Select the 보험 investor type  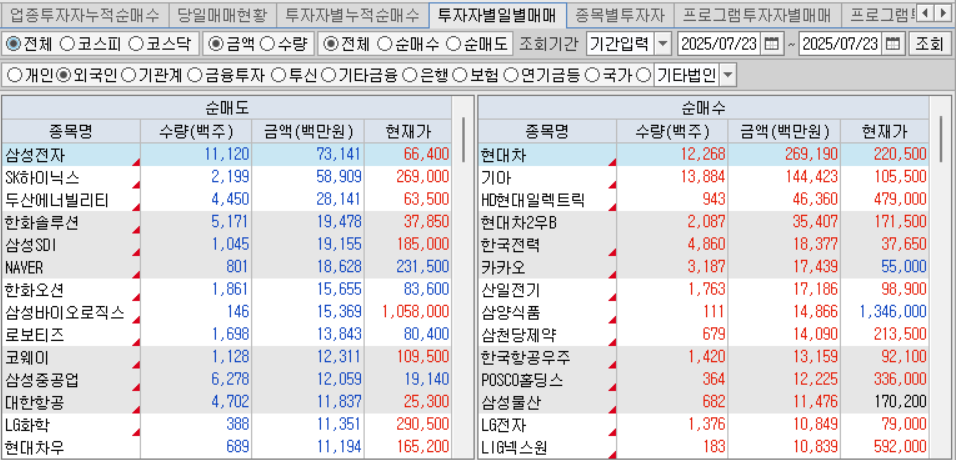tap(460, 76)
